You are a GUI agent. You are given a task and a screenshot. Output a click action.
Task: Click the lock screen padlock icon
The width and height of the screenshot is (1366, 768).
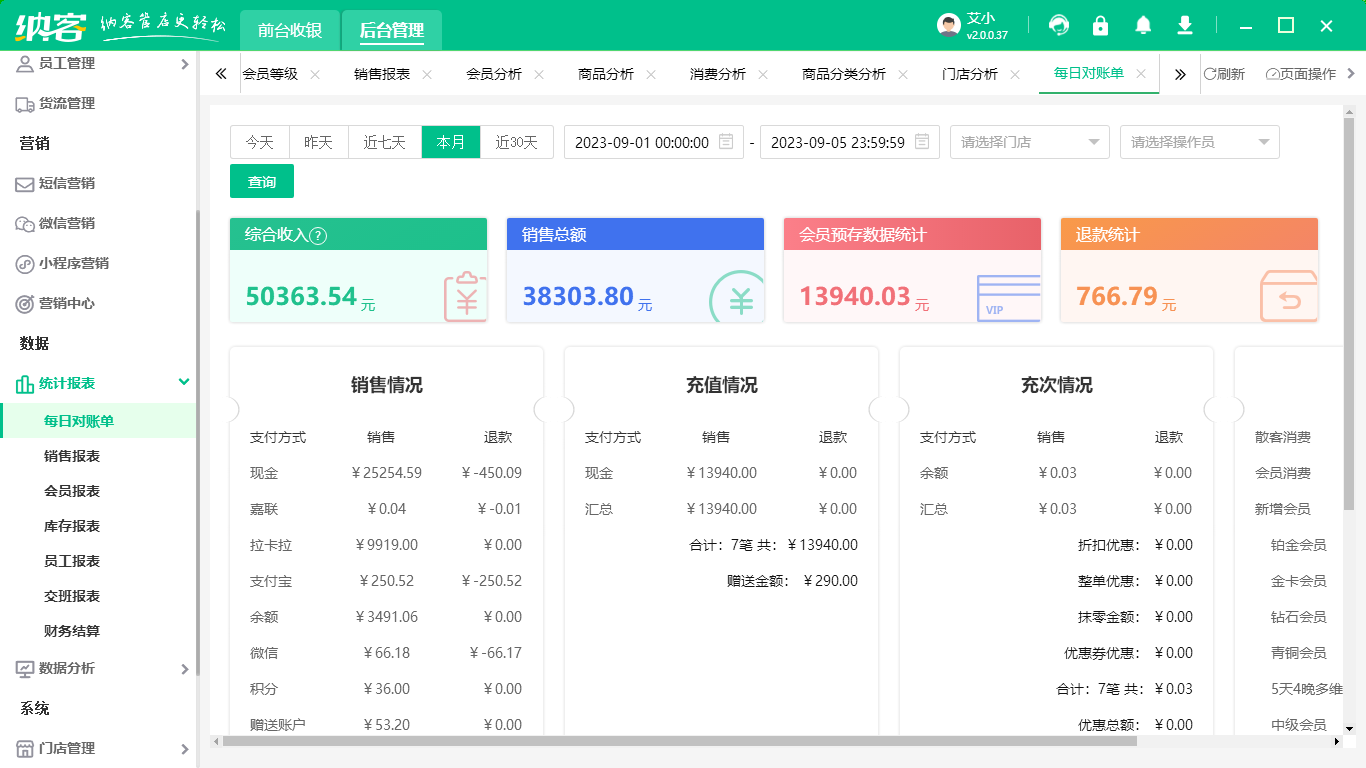[1100, 26]
